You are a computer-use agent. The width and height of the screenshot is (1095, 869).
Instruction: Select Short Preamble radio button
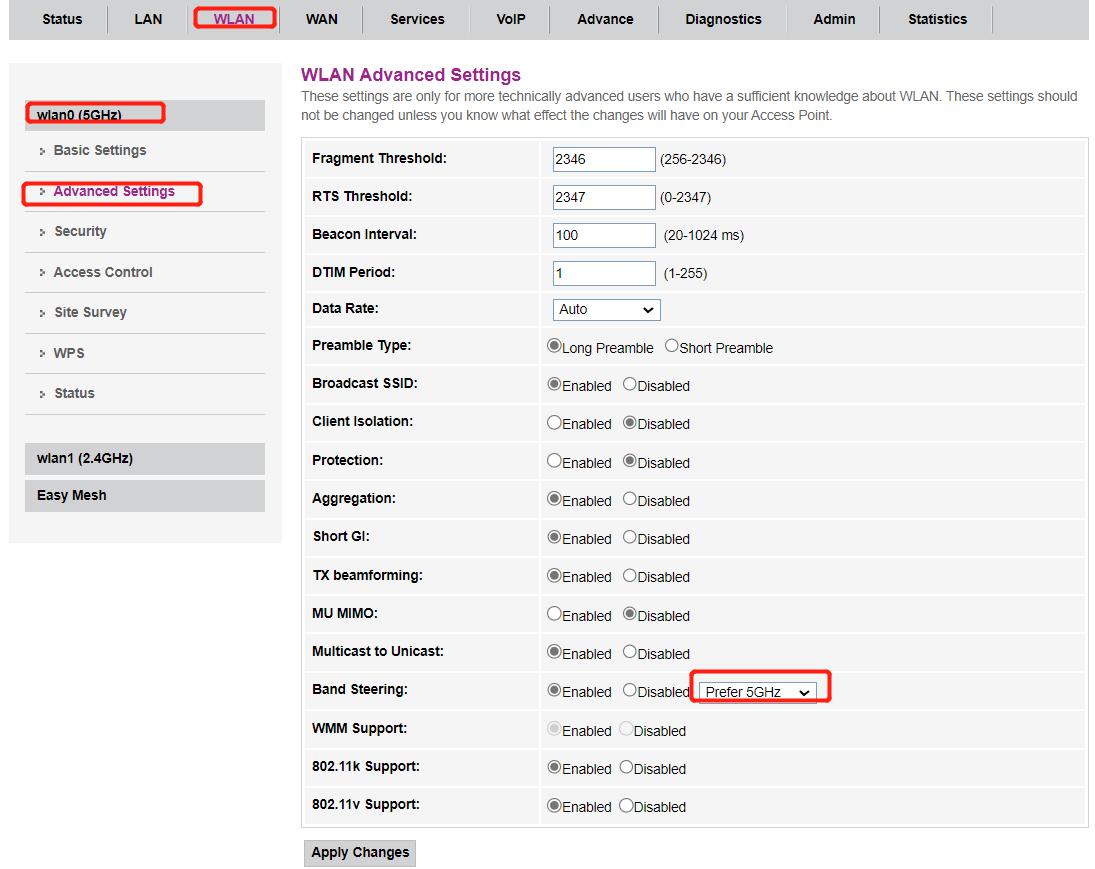(672, 346)
